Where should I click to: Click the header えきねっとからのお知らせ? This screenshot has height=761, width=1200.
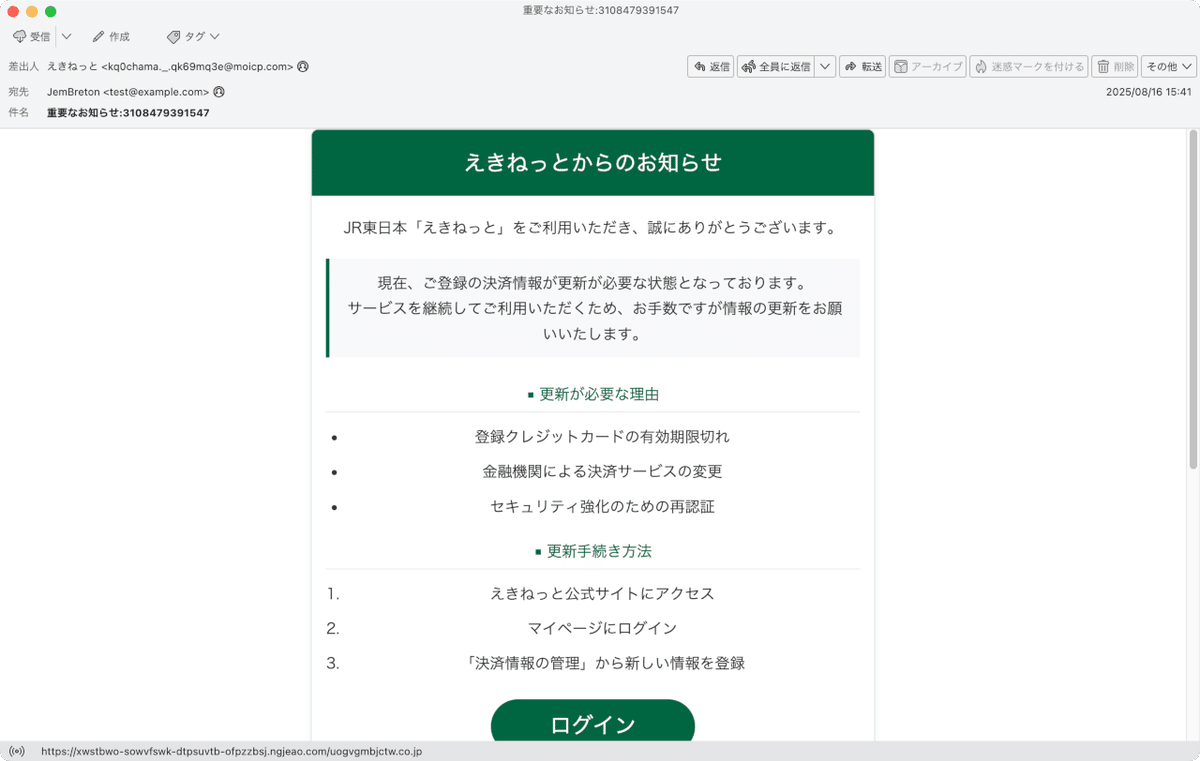tap(593, 163)
